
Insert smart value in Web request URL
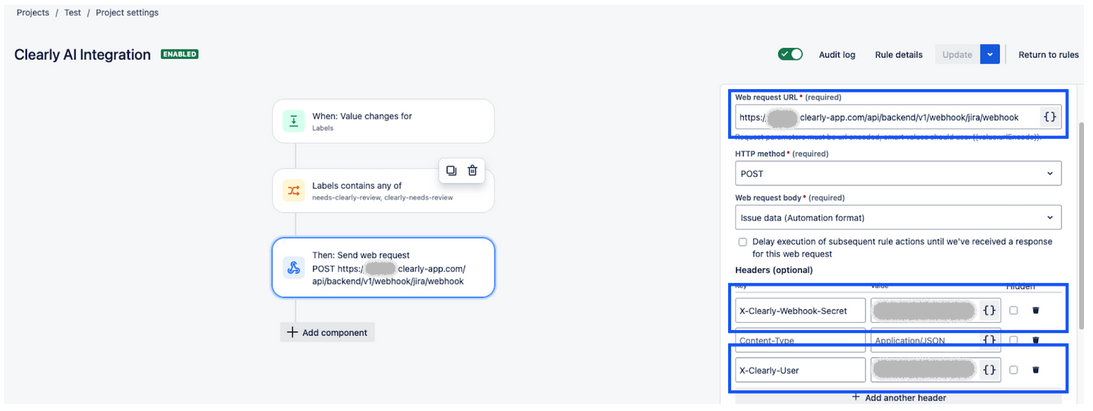coord(1050,118)
